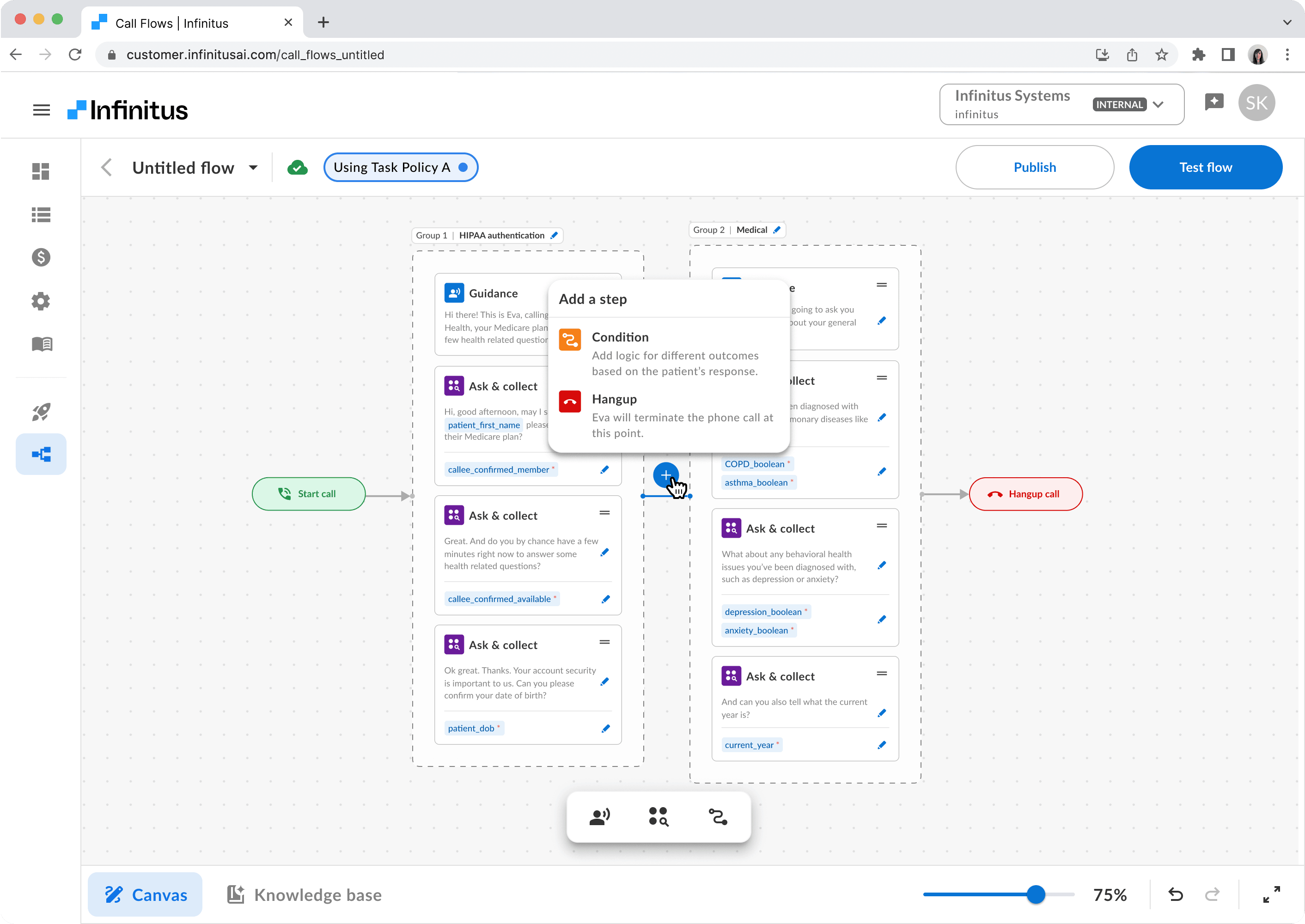This screenshot has height=924, width=1305.
Task: Open a new browser tab
Action: click(323, 22)
